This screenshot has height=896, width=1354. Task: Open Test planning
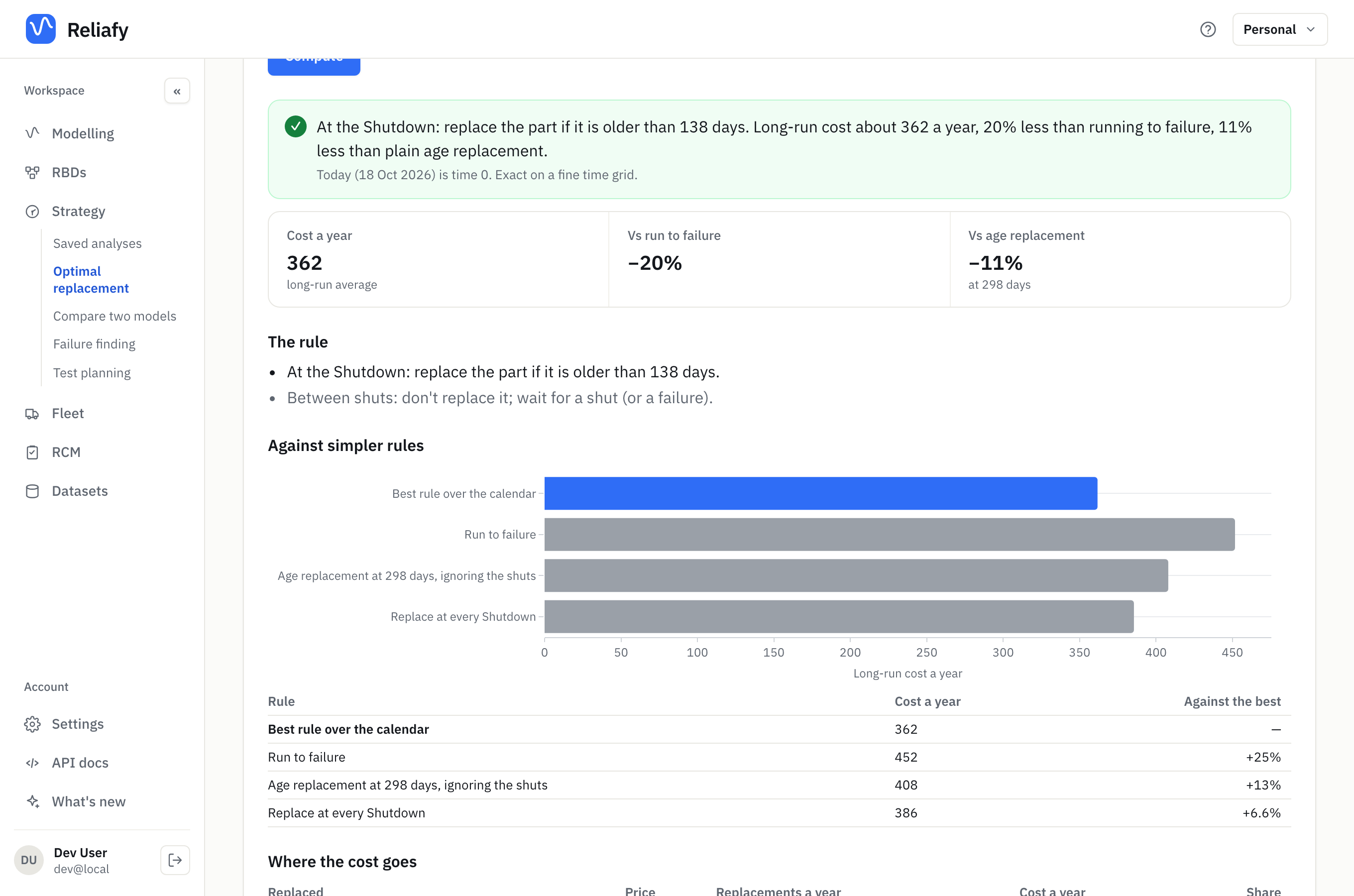click(x=92, y=372)
